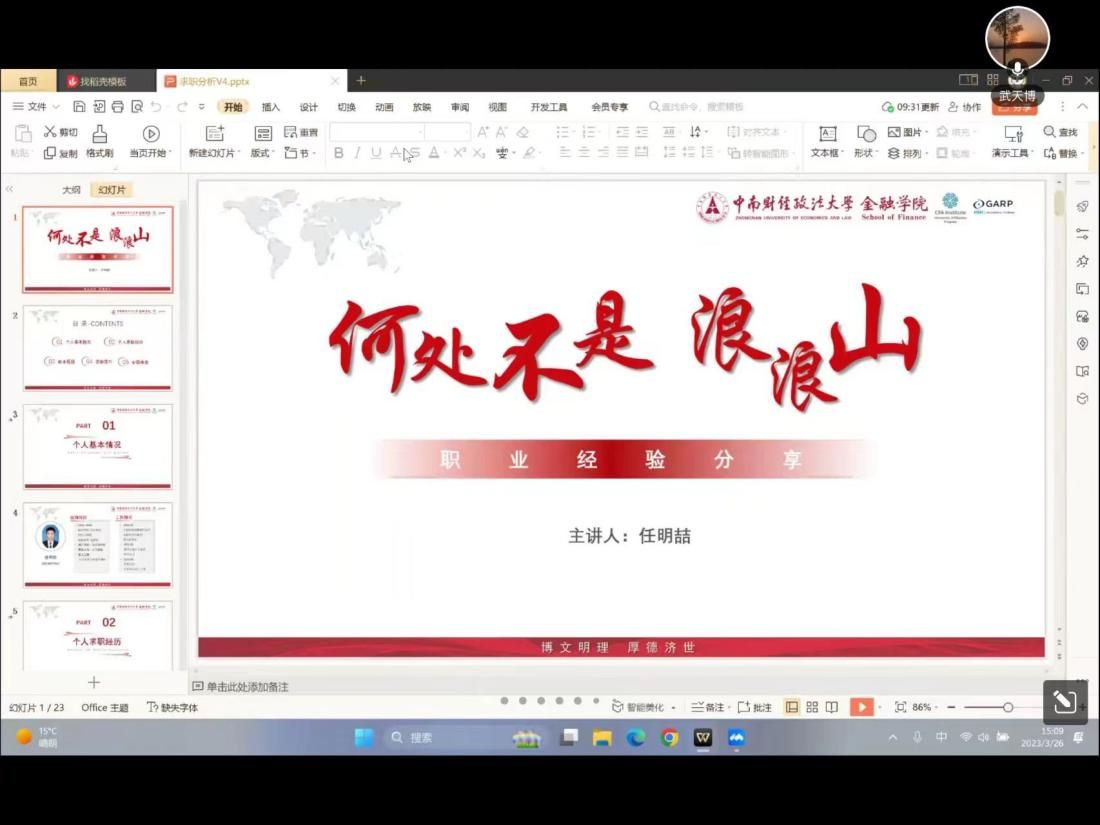Switch to slide sorter view in status bar
Screen dimensions: 1100x825
coord(812,707)
